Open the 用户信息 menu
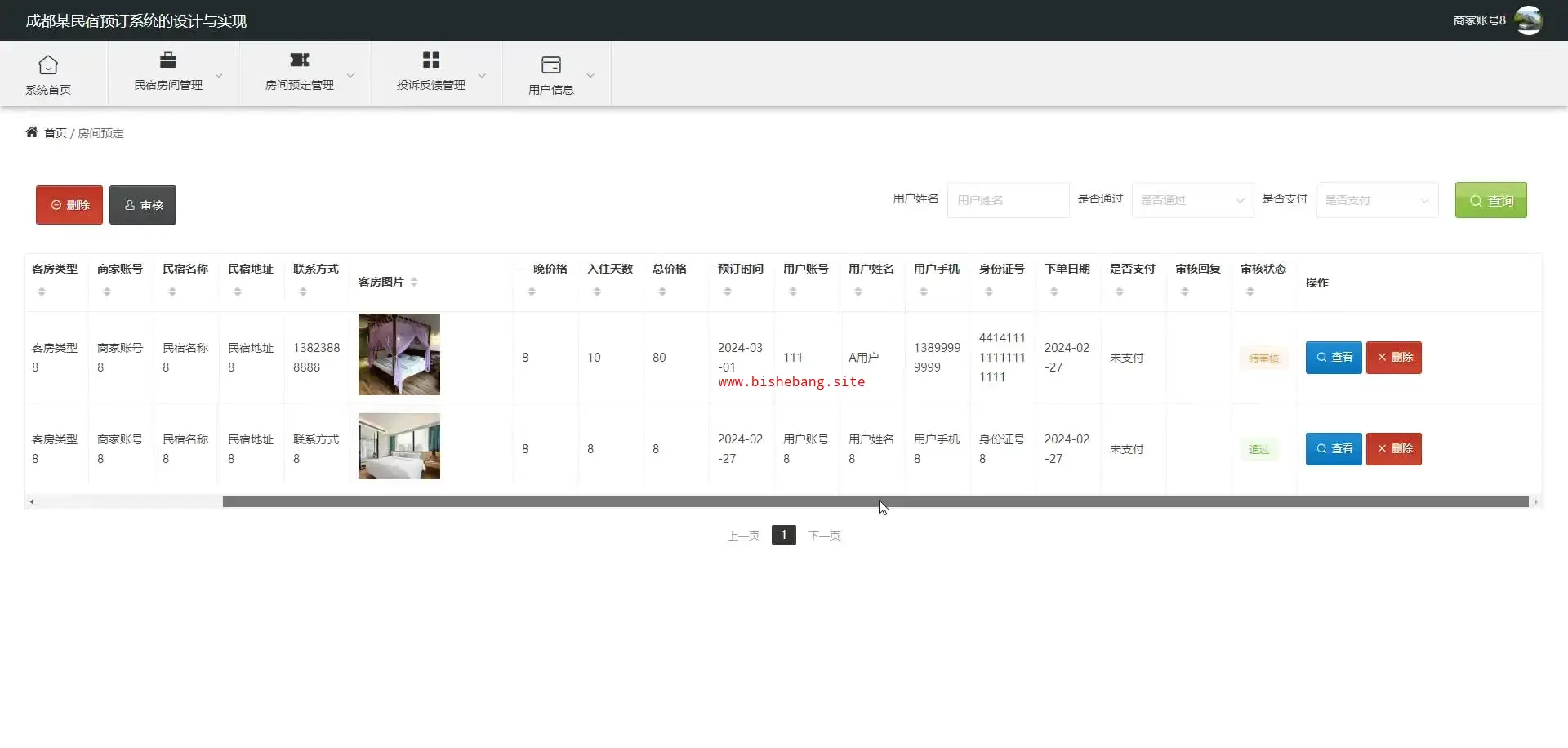Screen dimensions: 1568x748 coord(557,73)
